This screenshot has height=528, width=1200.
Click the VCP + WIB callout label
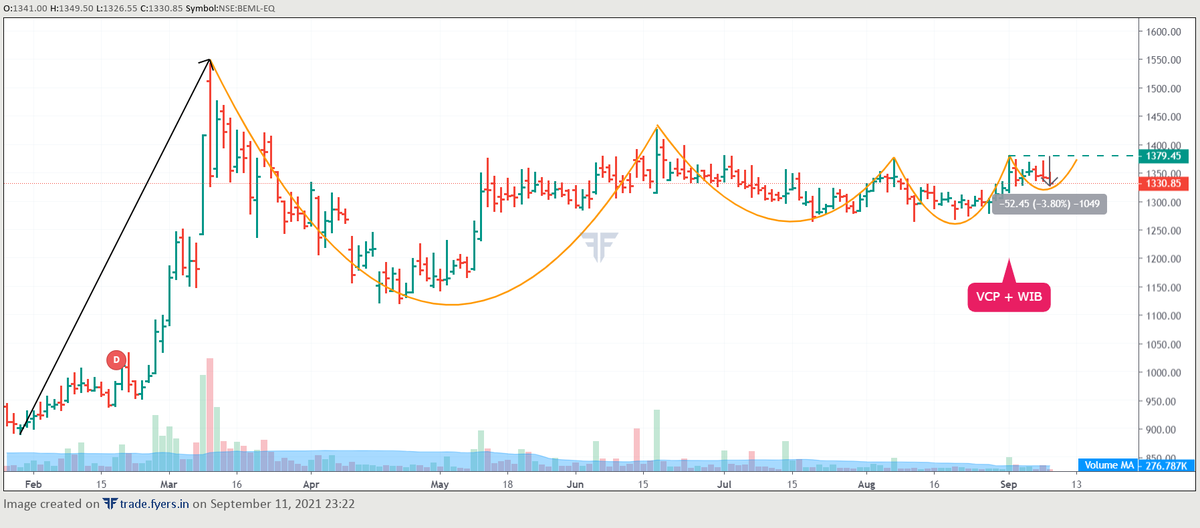coord(1009,297)
